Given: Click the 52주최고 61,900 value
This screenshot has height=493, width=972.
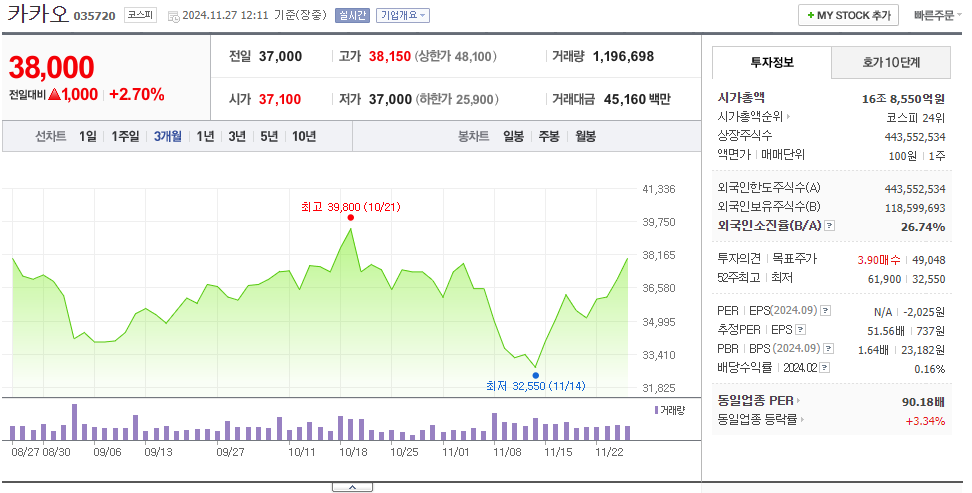Looking at the screenshot, I should tap(885, 280).
